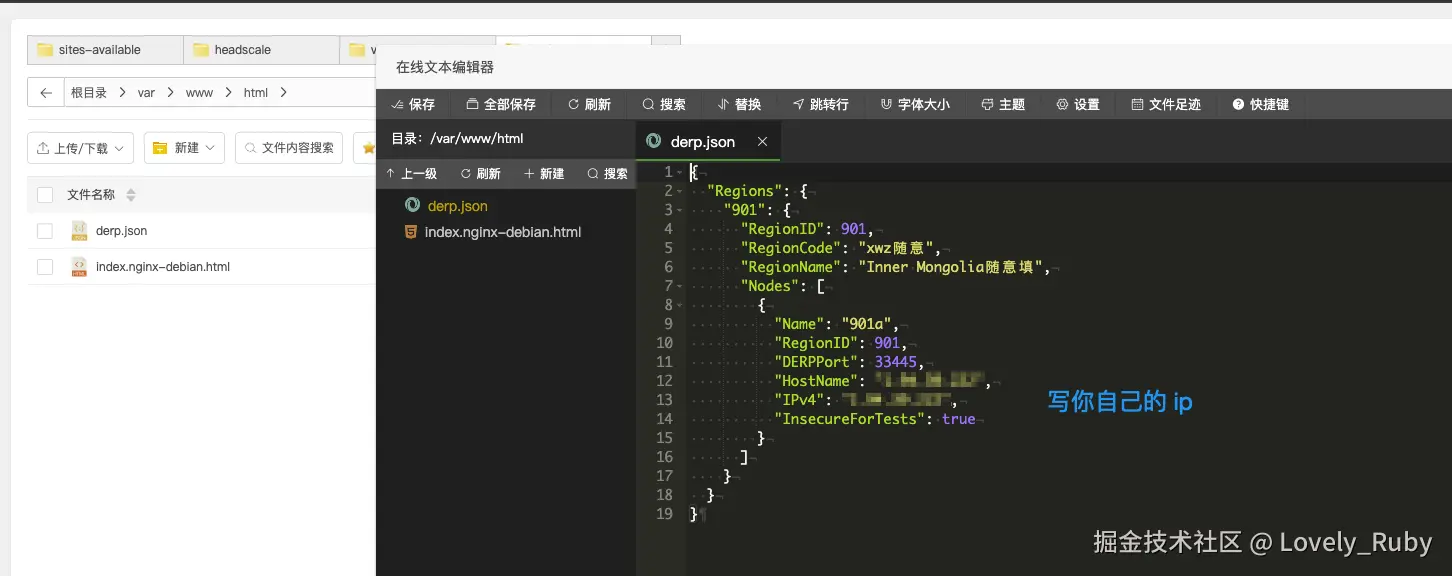Open the 替换 replace tool
1452x576 pixels.
point(739,104)
